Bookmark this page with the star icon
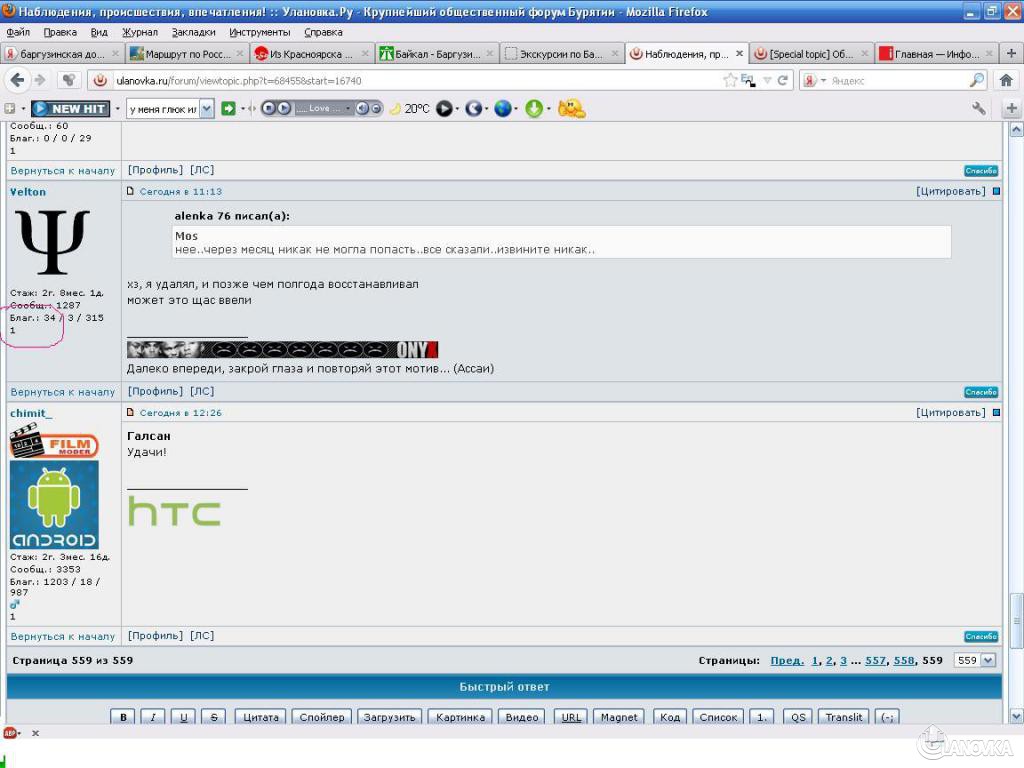 (x=730, y=80)
